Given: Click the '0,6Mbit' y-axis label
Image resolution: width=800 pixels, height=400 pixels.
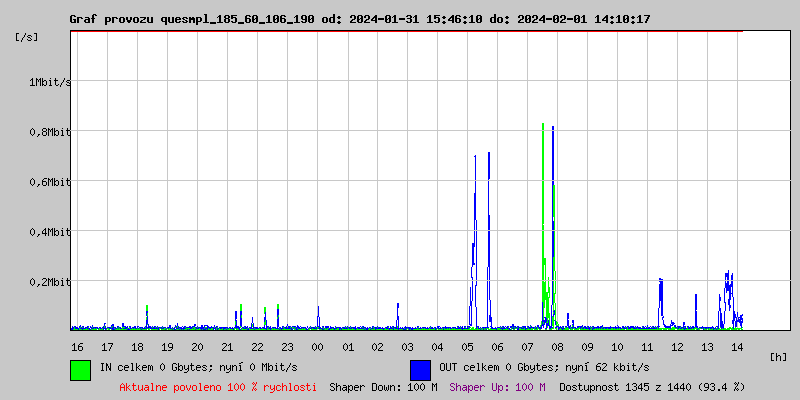Looking at the screenshot, I should coord(49,182).
